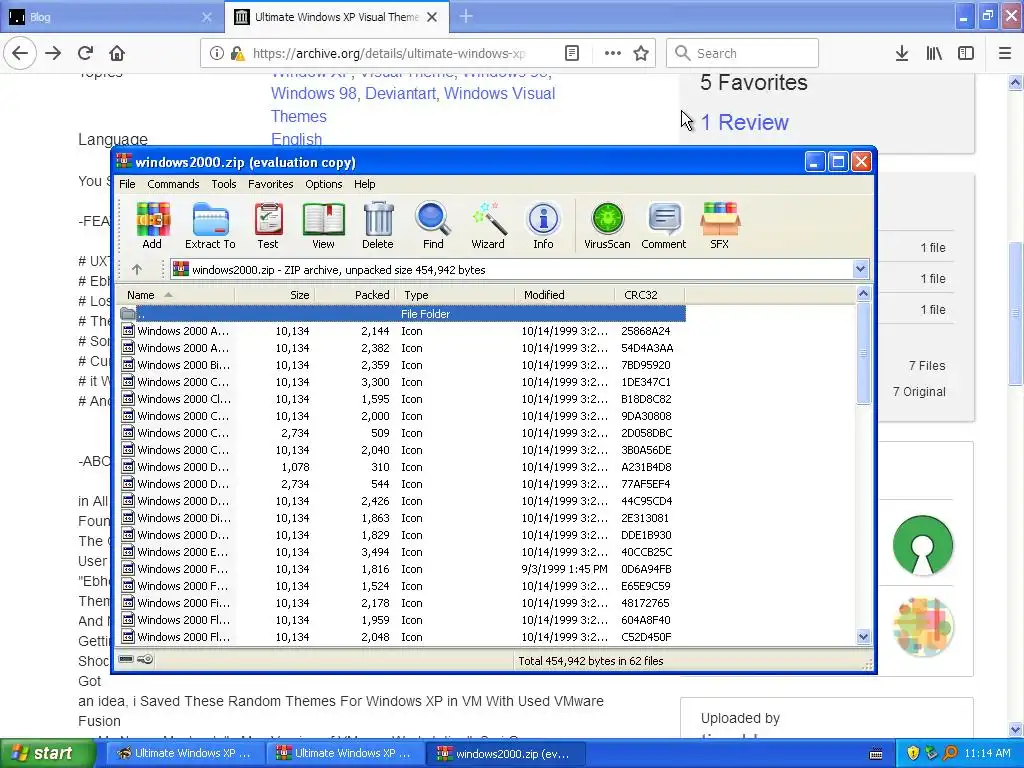Image resolution: width=1024 pixels, height=768 pixels.
Task: Click the Add toolbar icon in WinRAR
Action: coord(152,225)
